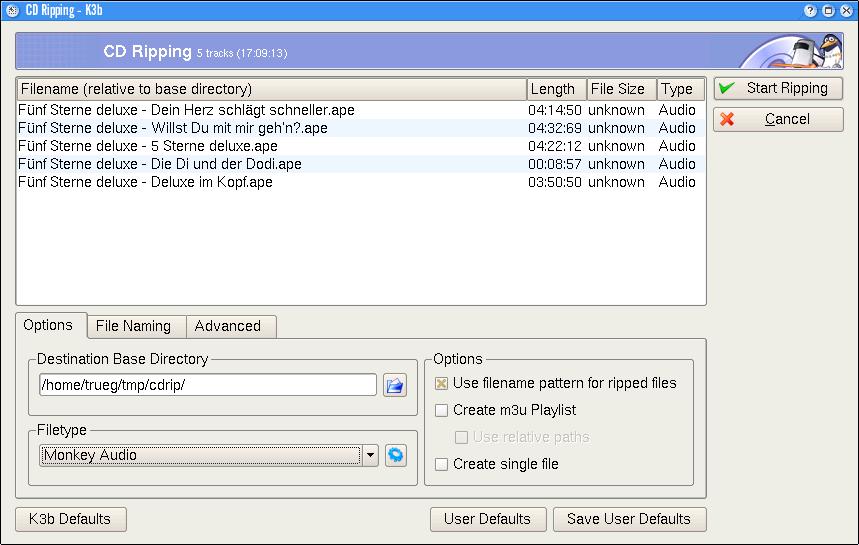
Task: Sort tracks by Length column header
Action: (557, 89)
